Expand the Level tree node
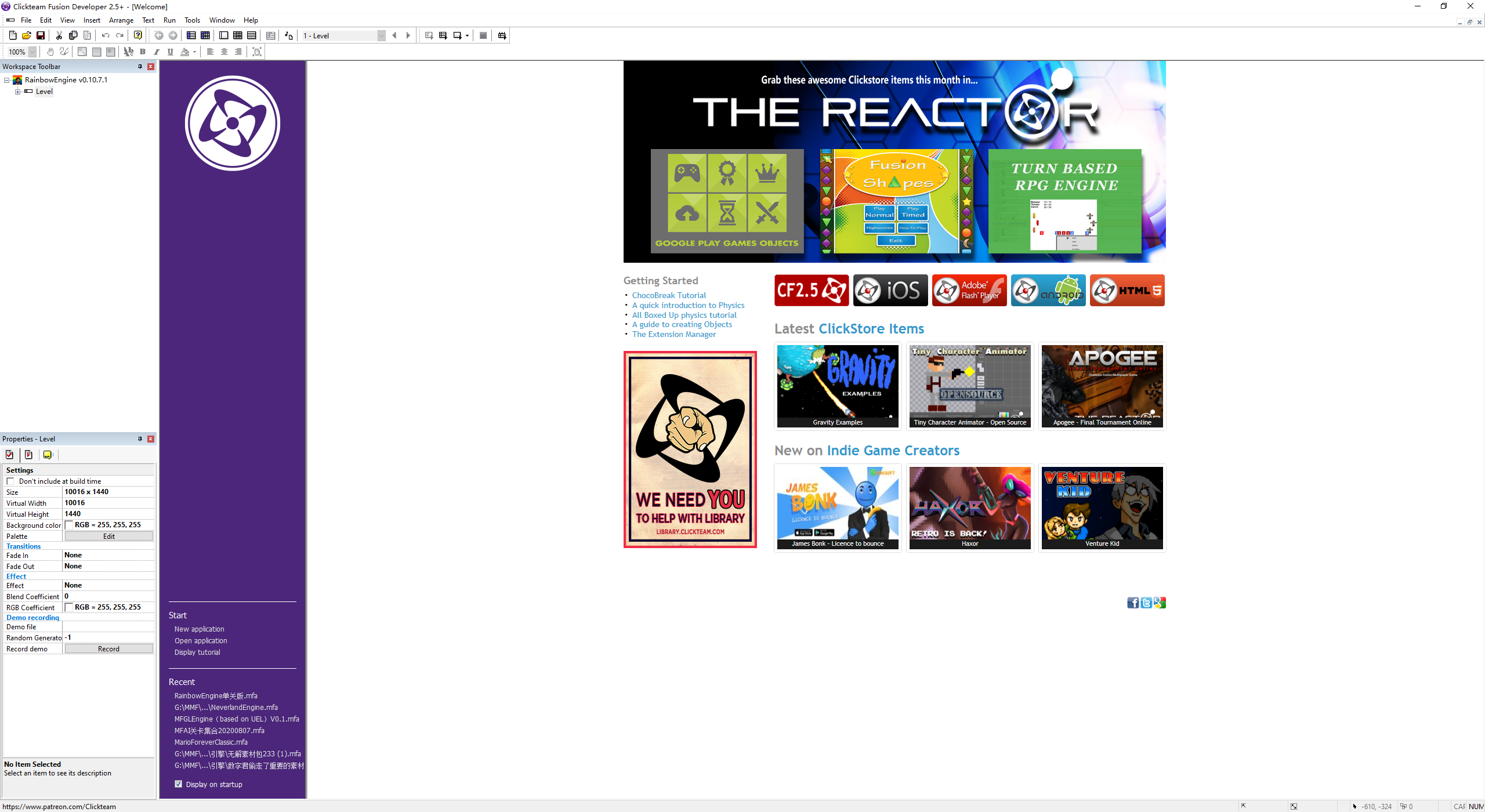The height and width of the screenshot is (812, 1485). [17, 92]
